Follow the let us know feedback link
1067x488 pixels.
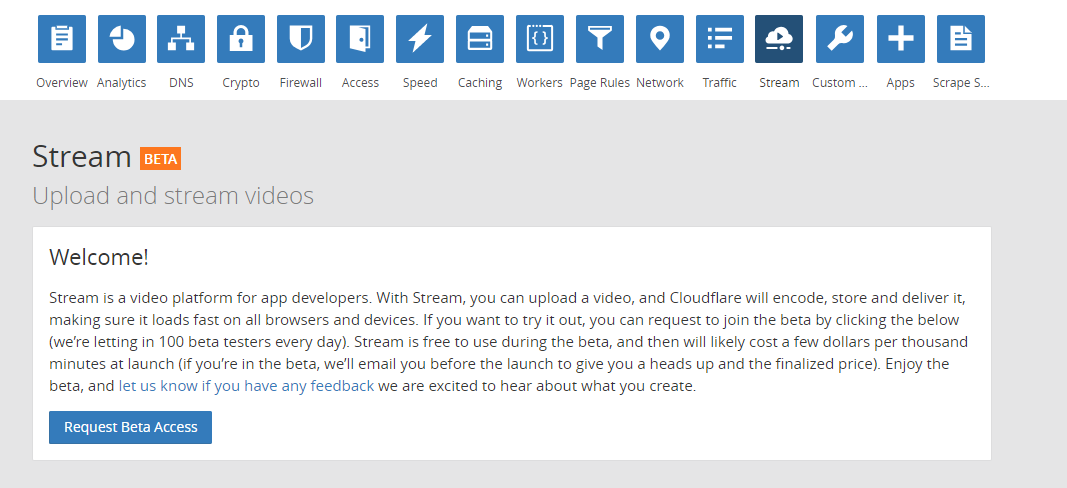246,387
